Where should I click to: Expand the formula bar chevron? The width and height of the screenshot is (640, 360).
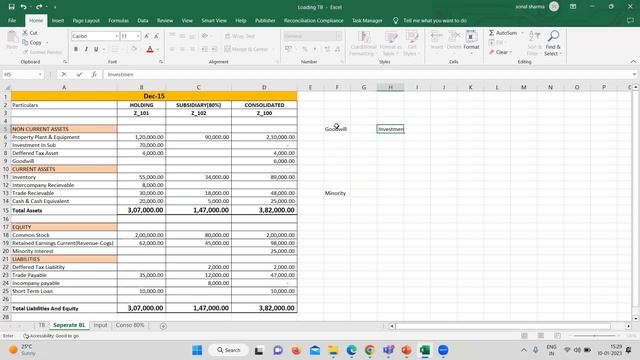point(634,74)
